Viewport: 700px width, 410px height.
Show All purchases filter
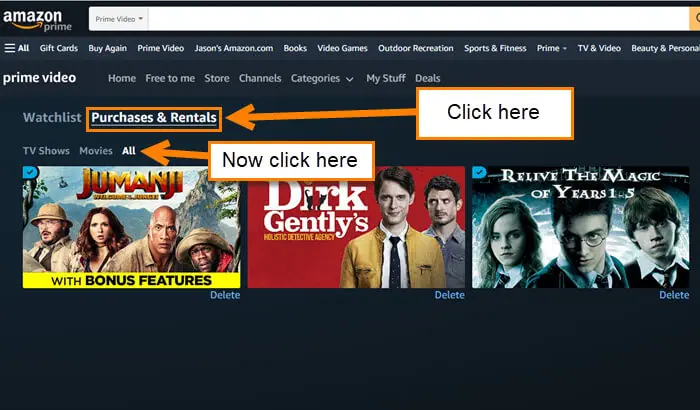click(x=129, y=151)
